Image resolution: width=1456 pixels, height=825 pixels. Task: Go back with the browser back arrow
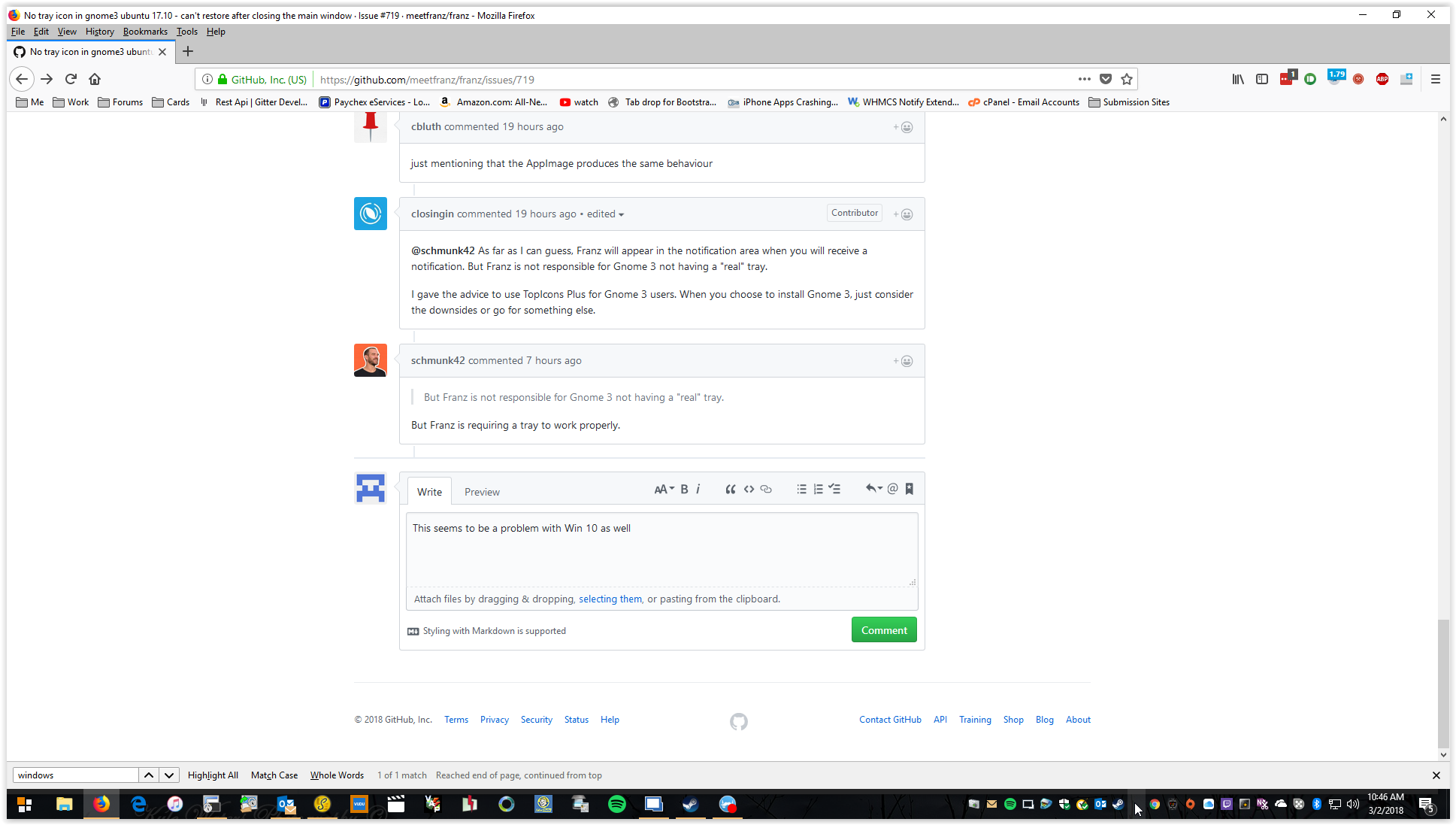(x=22, y=79)
